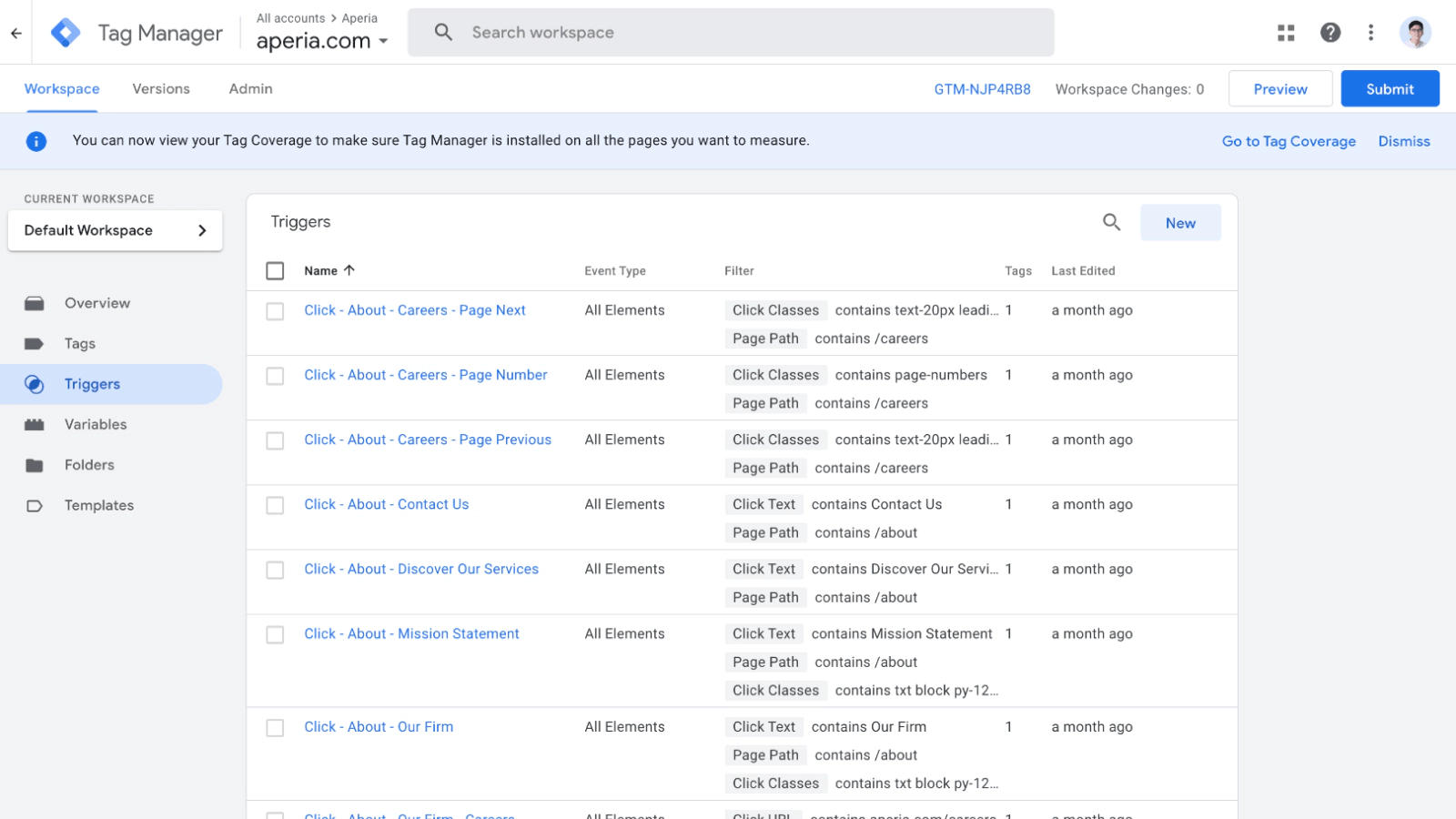Click the search icon in Triggers panel
1456x819 pixels.
[1111, 222]
